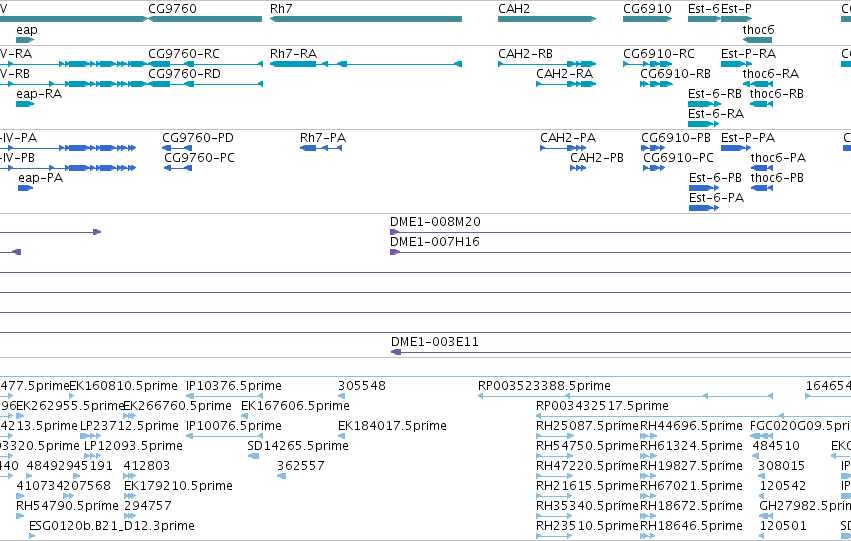Select EST RP003432517.5prime
Viewport: 851px width, 541px height.
pos(694,416)
